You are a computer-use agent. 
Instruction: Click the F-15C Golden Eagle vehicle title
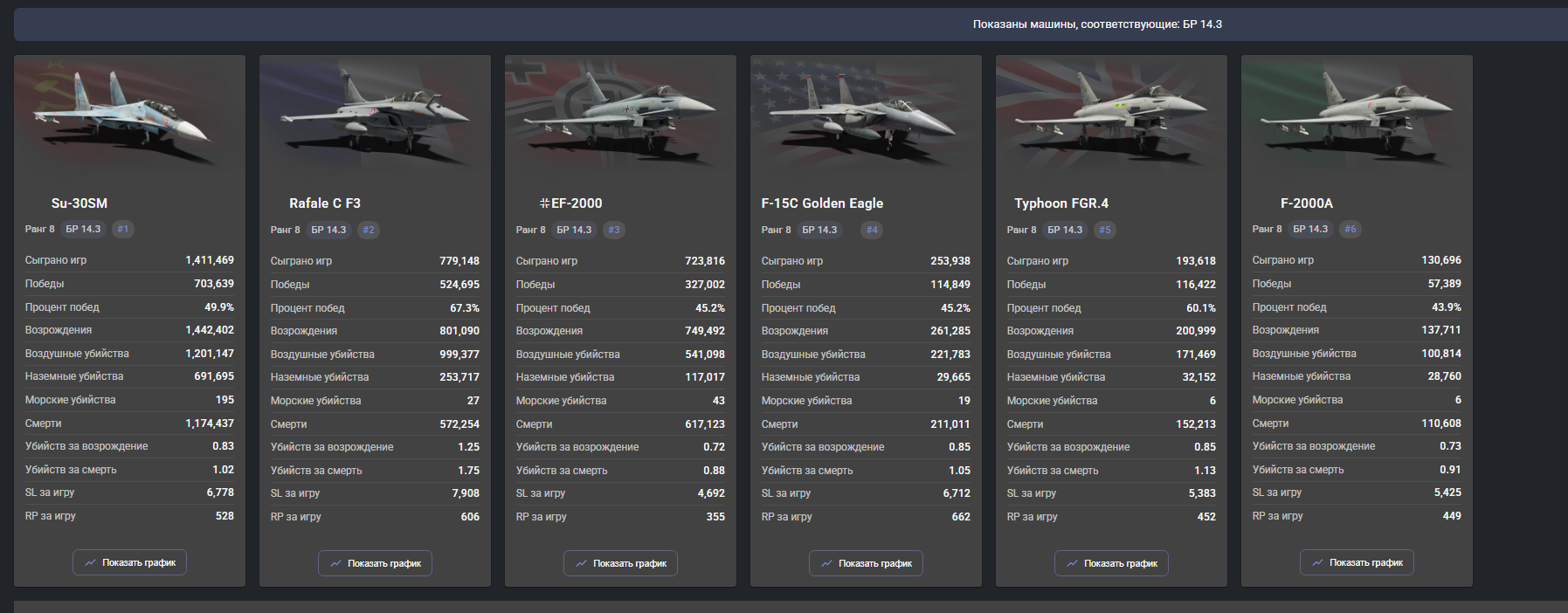(x=822, y=203)
